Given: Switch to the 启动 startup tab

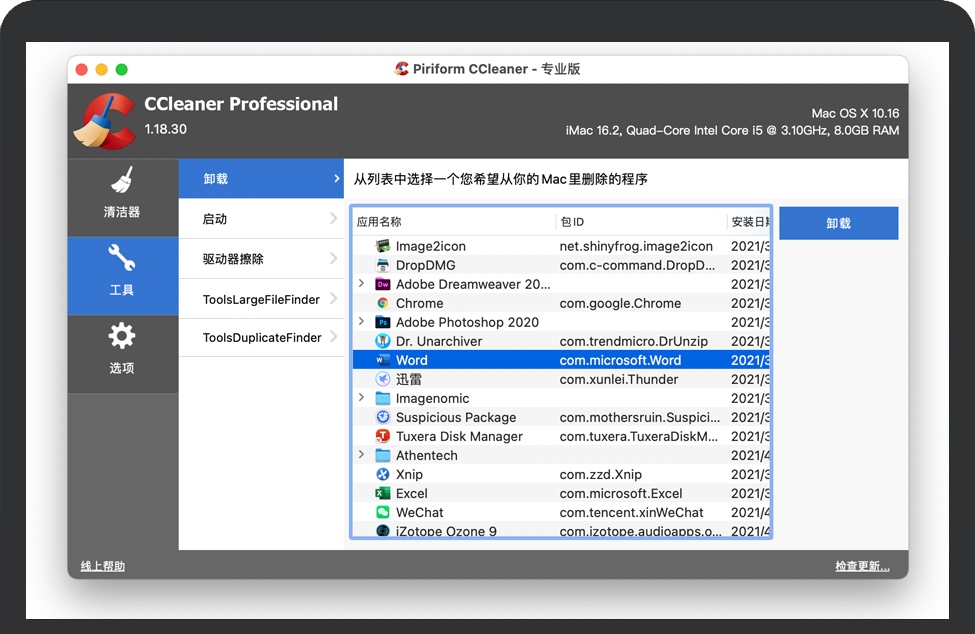Looking at the screenshot, I should point(260,219).
